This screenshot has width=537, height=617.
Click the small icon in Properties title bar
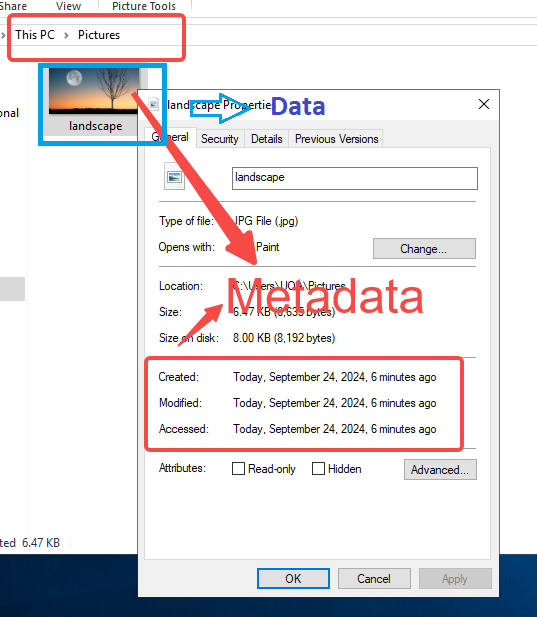[x=154, y=104]
